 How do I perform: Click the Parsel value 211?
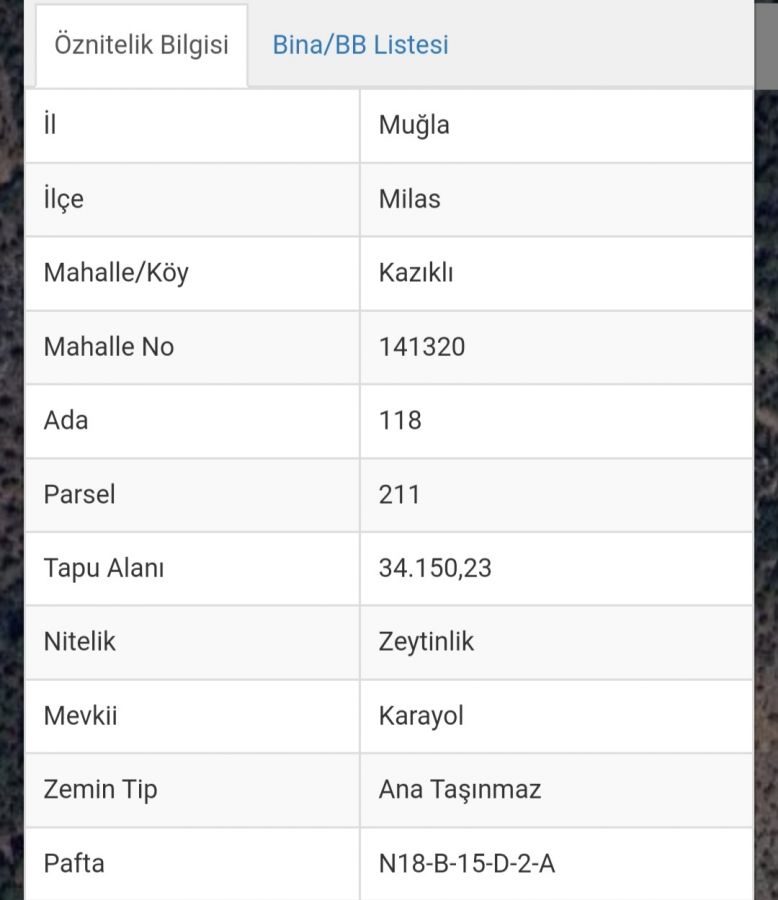click(399, 494)
